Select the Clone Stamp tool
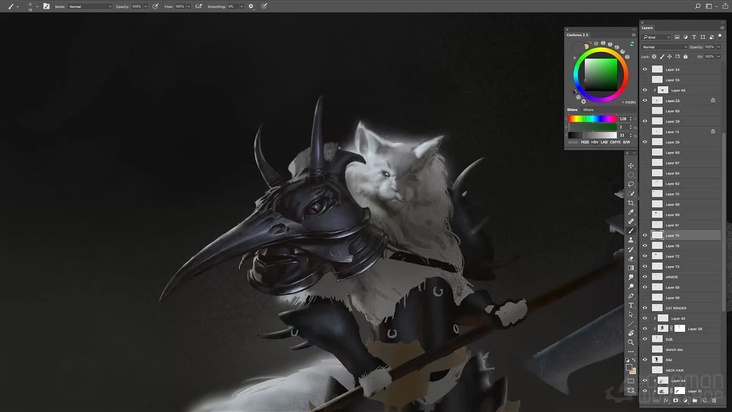 (x=631, y=240)
